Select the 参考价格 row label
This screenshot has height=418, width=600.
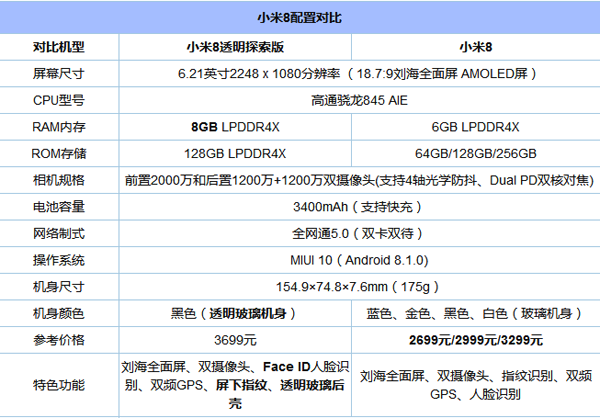pyautogui.click(x=59, y=340)
